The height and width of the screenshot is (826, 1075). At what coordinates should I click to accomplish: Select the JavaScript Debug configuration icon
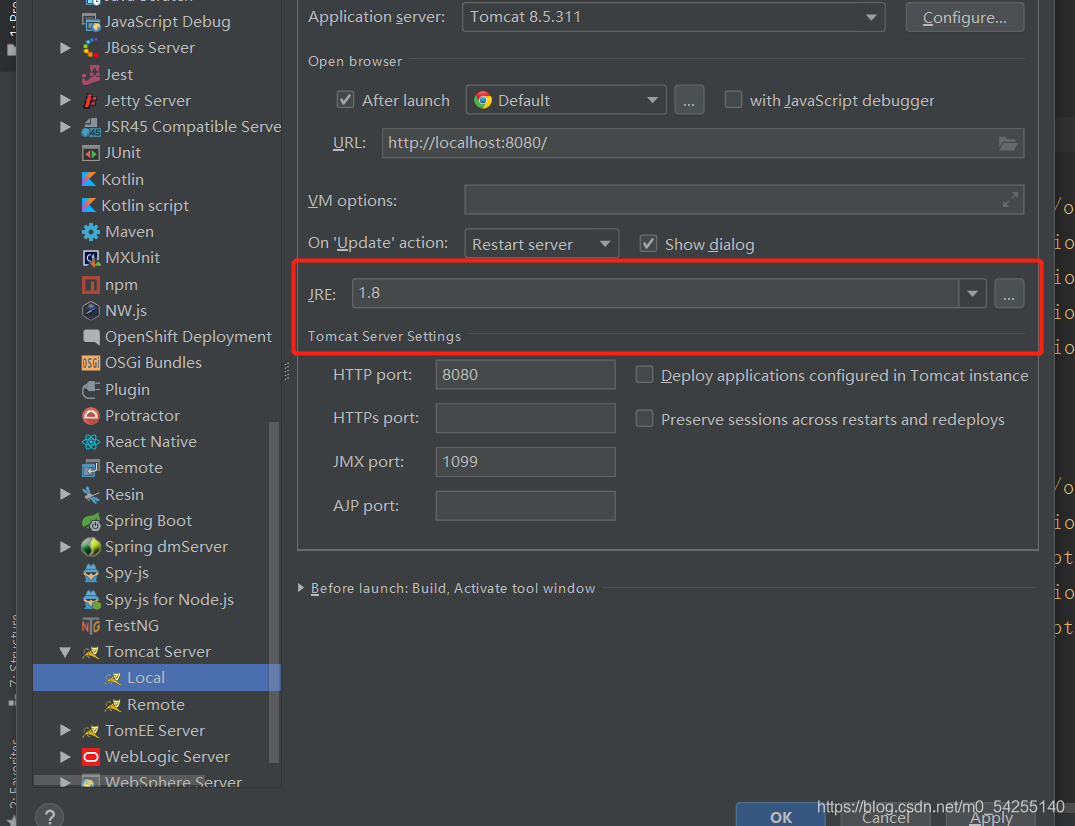coord(90,22)
